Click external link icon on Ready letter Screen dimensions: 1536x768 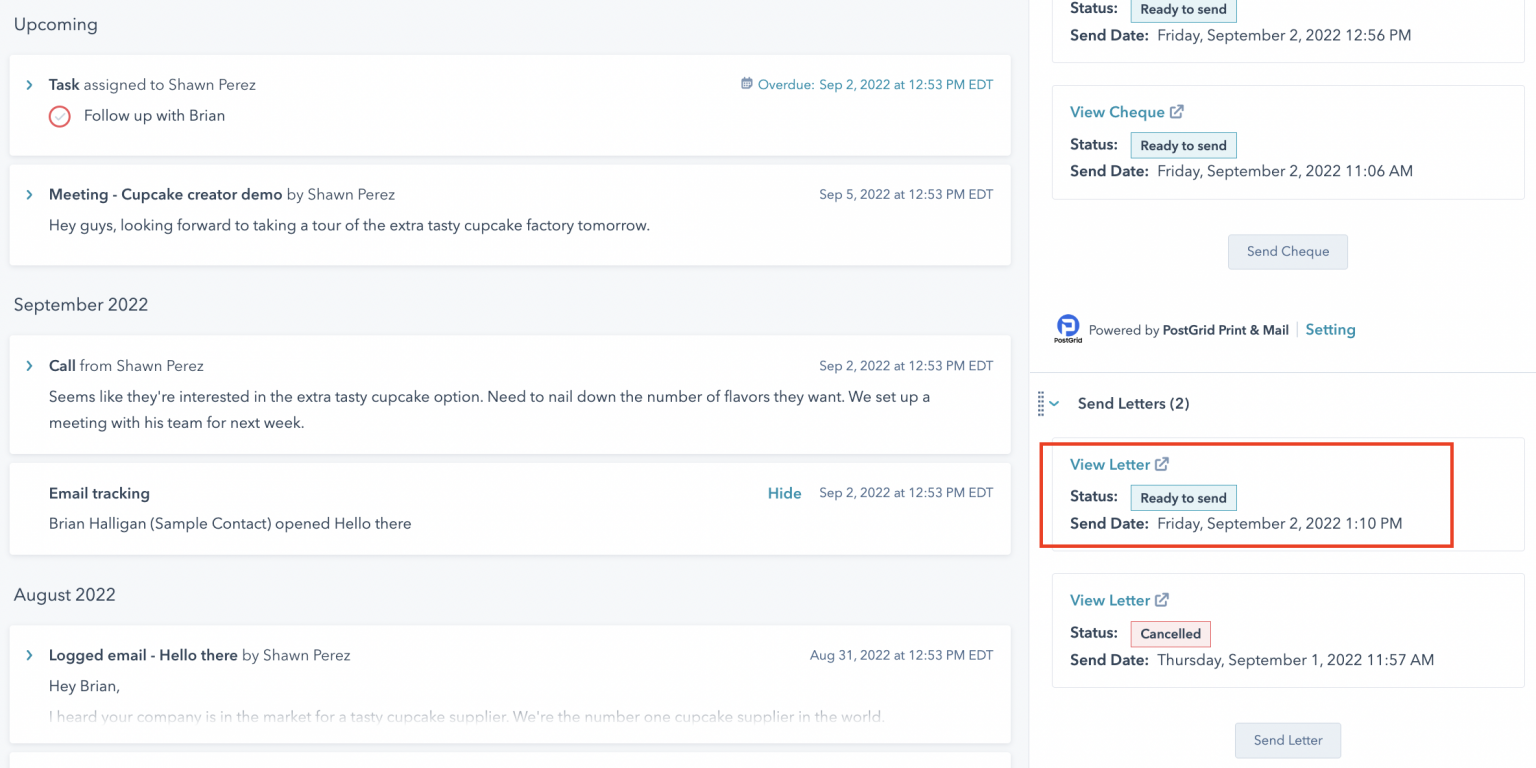point(1162,464)
